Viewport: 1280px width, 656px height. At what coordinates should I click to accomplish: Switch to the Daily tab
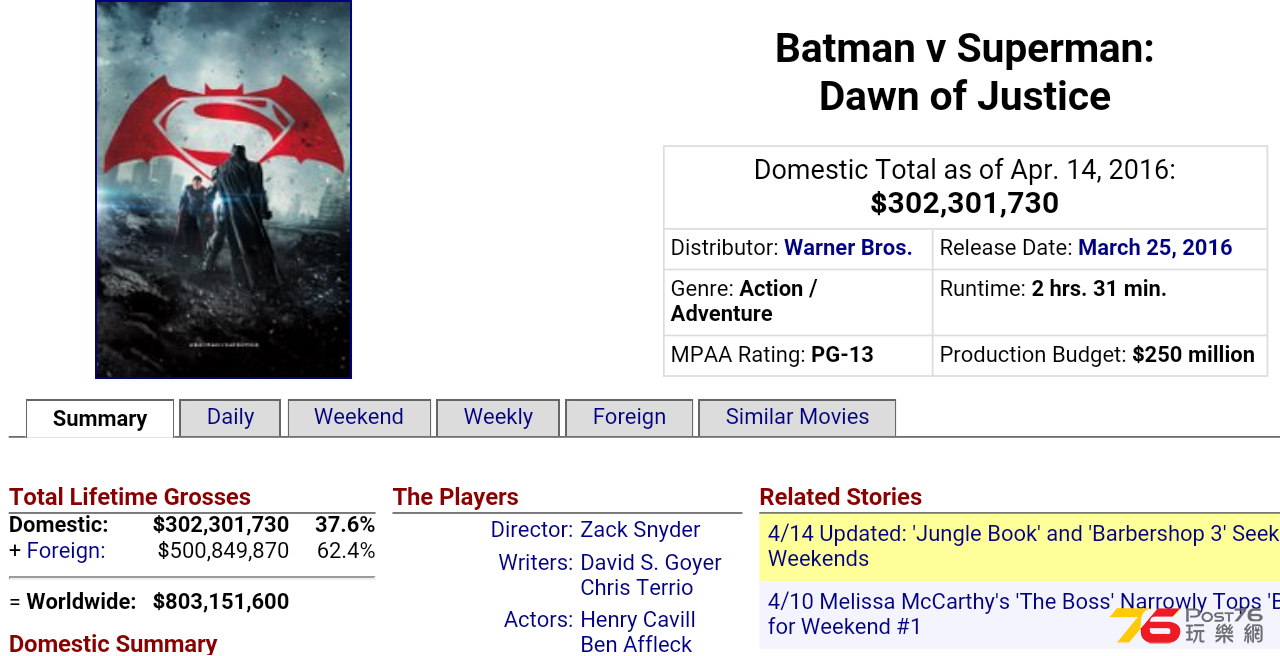click(230, 417)
